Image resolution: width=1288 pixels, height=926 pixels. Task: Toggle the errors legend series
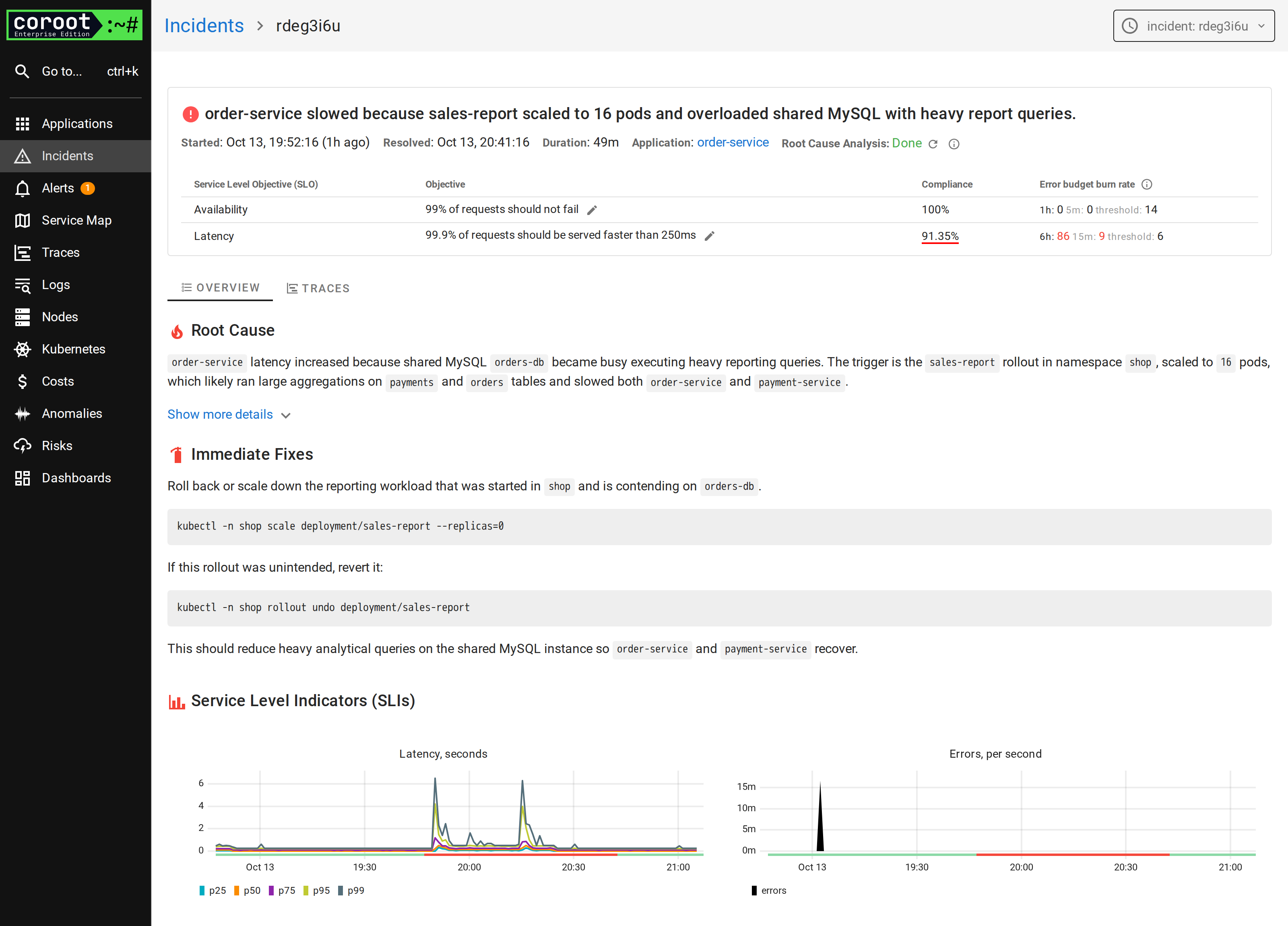point(769,890)
